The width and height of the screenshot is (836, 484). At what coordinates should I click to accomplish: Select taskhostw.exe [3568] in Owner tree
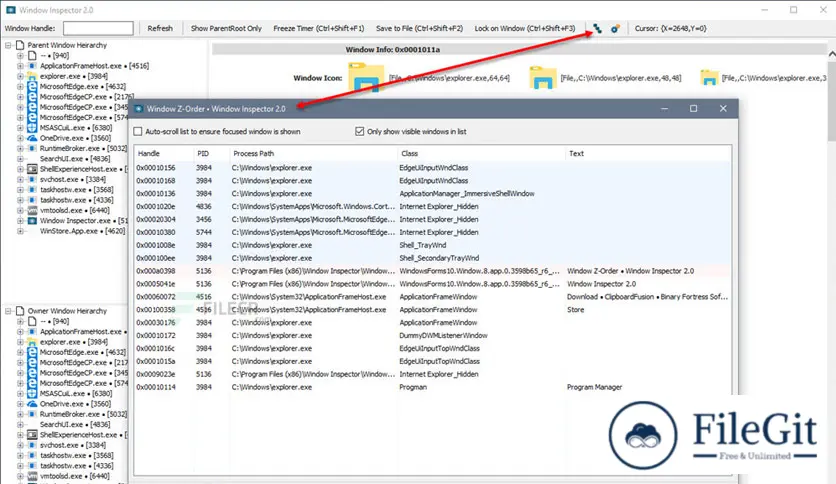tap(77, 455)
